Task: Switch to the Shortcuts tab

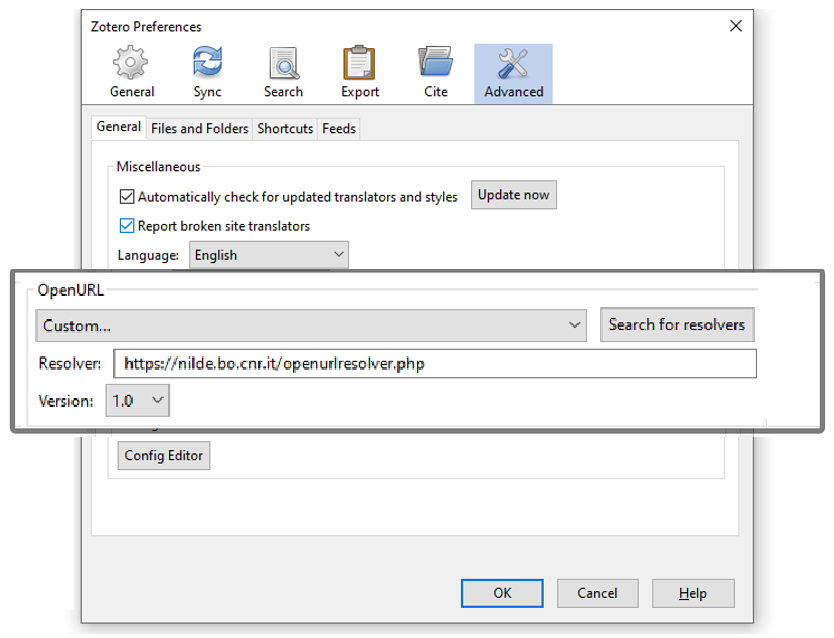Action: (x=285, y=129)
